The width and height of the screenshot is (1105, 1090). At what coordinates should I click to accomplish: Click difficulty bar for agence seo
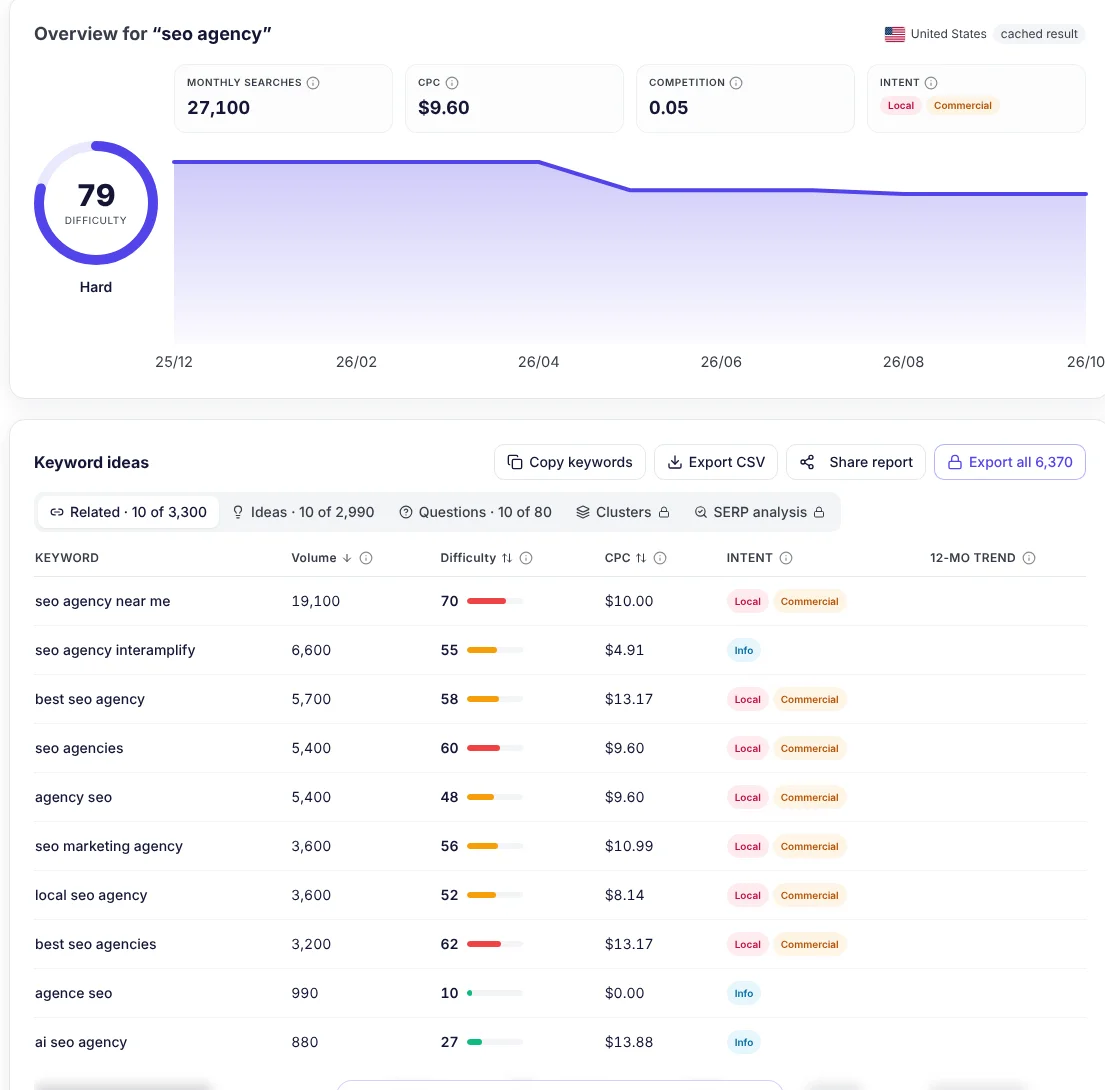coord(495,993)
